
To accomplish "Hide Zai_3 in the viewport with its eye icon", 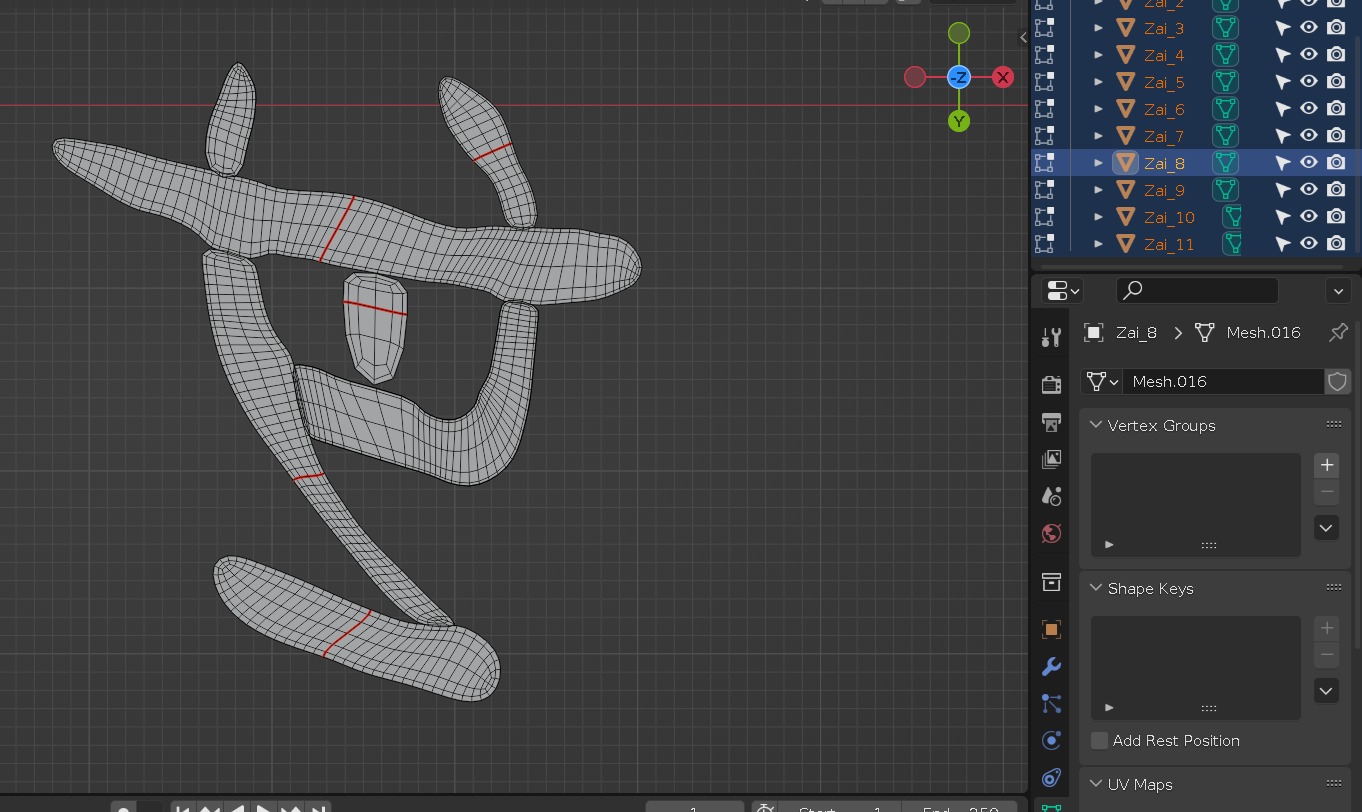I will tap(1309, 28).
